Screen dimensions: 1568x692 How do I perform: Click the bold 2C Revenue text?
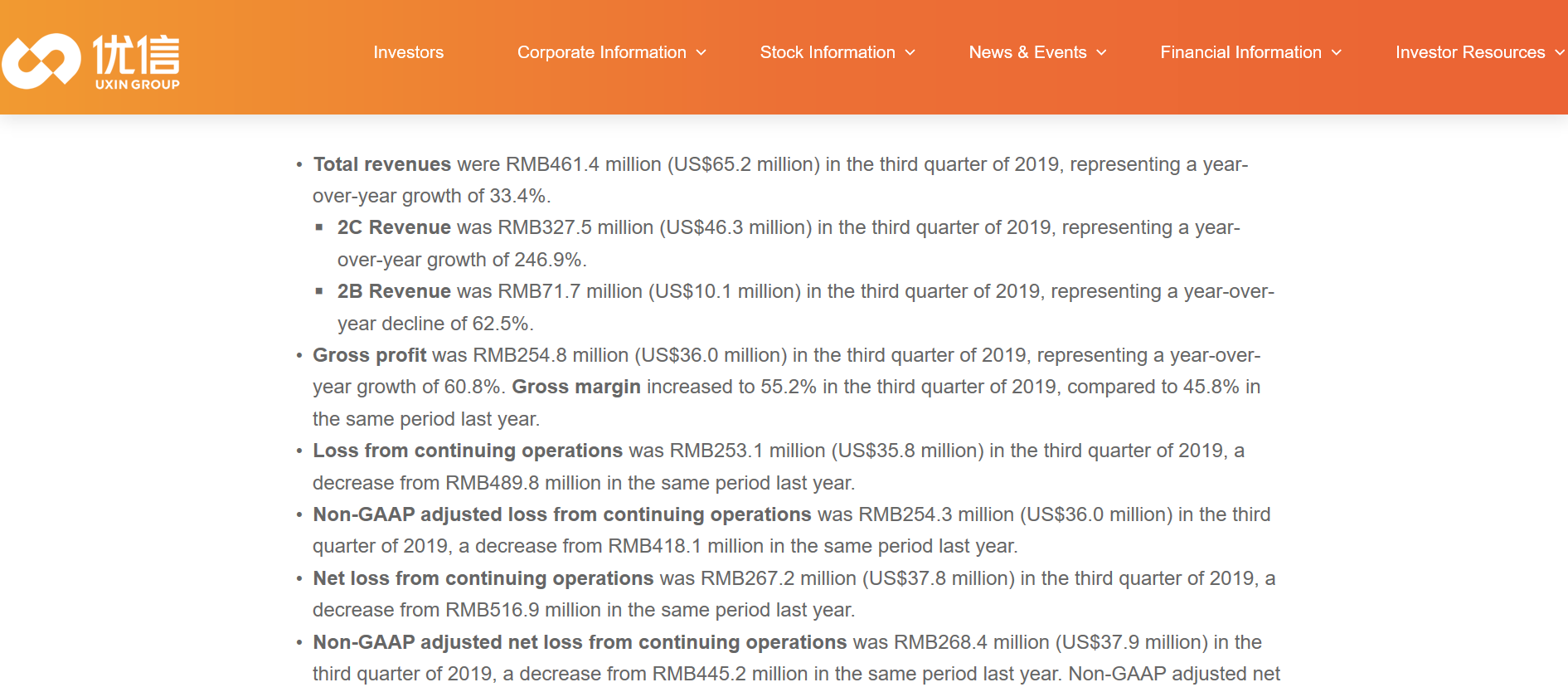click(x=394, y=227)
